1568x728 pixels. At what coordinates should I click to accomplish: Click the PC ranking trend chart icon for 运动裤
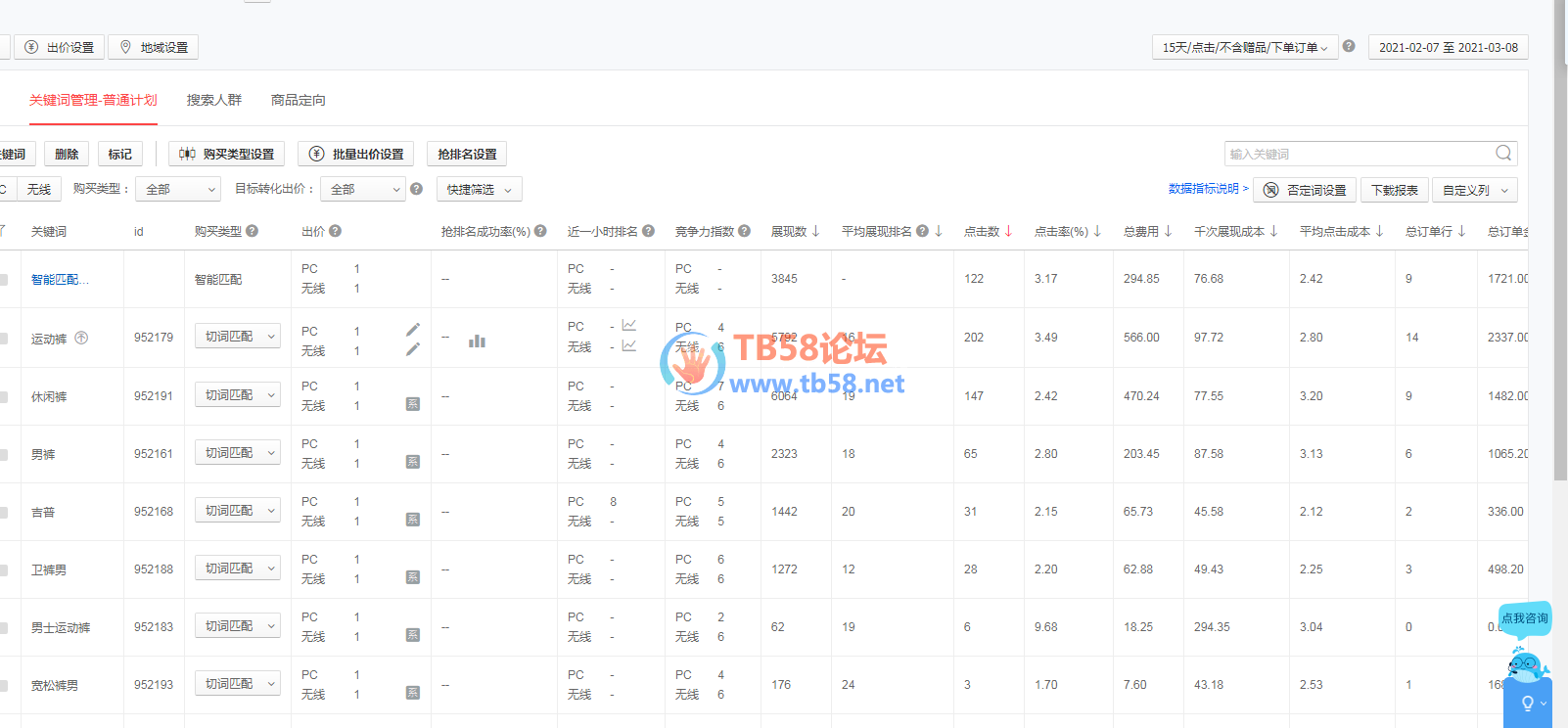pyautogui.click(x=629, y=325)
